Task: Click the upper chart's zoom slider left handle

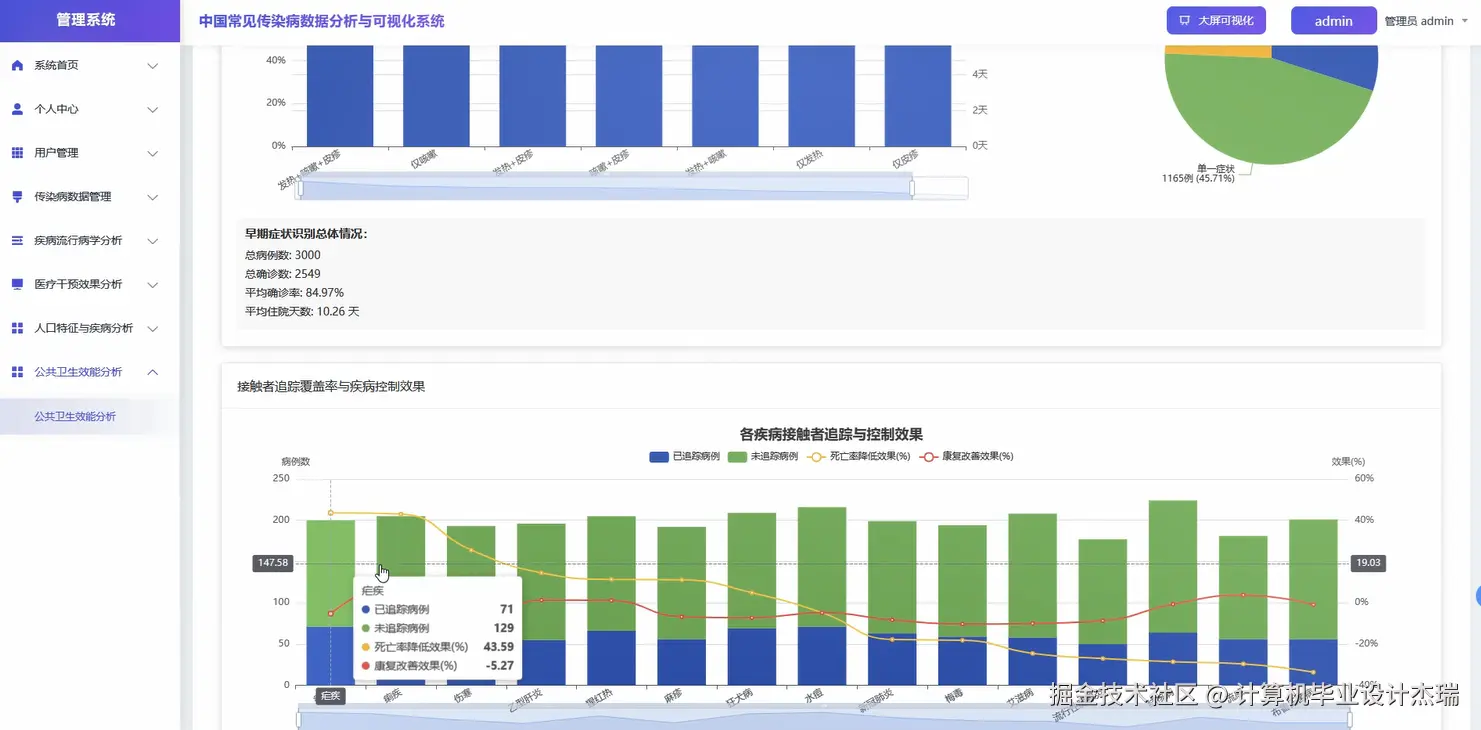Action: tap(299, 188)
